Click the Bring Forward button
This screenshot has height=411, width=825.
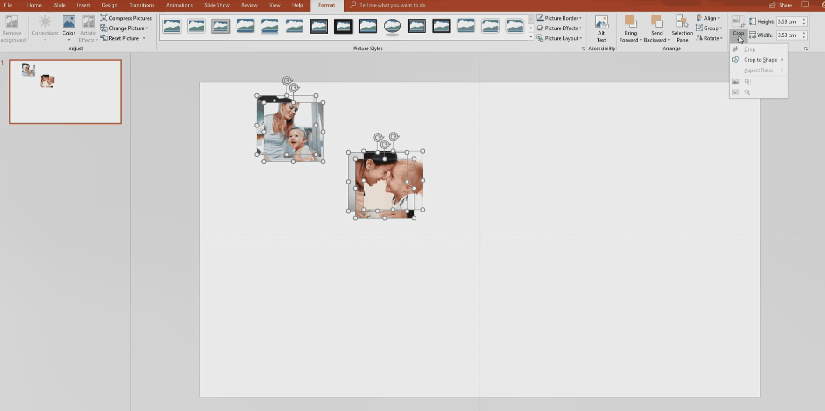[x=629, y=29]
